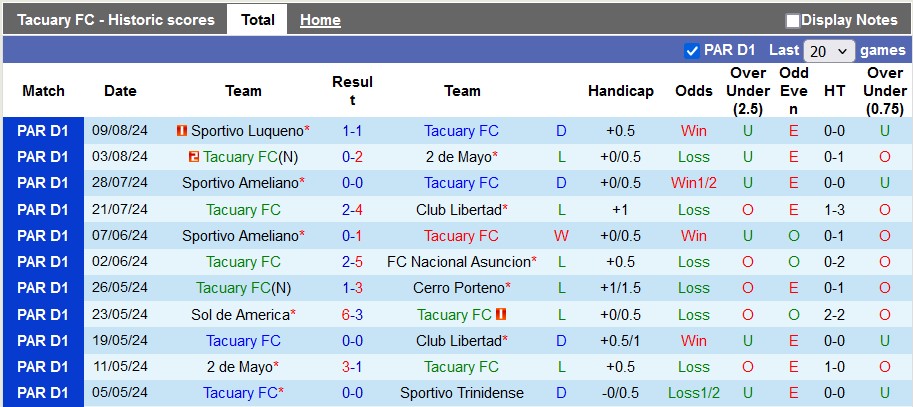The height and width of the screenshot is (407, 913).
Task: Click the PAR D1 league cell for 09/08/24
Action: [43, 131]
